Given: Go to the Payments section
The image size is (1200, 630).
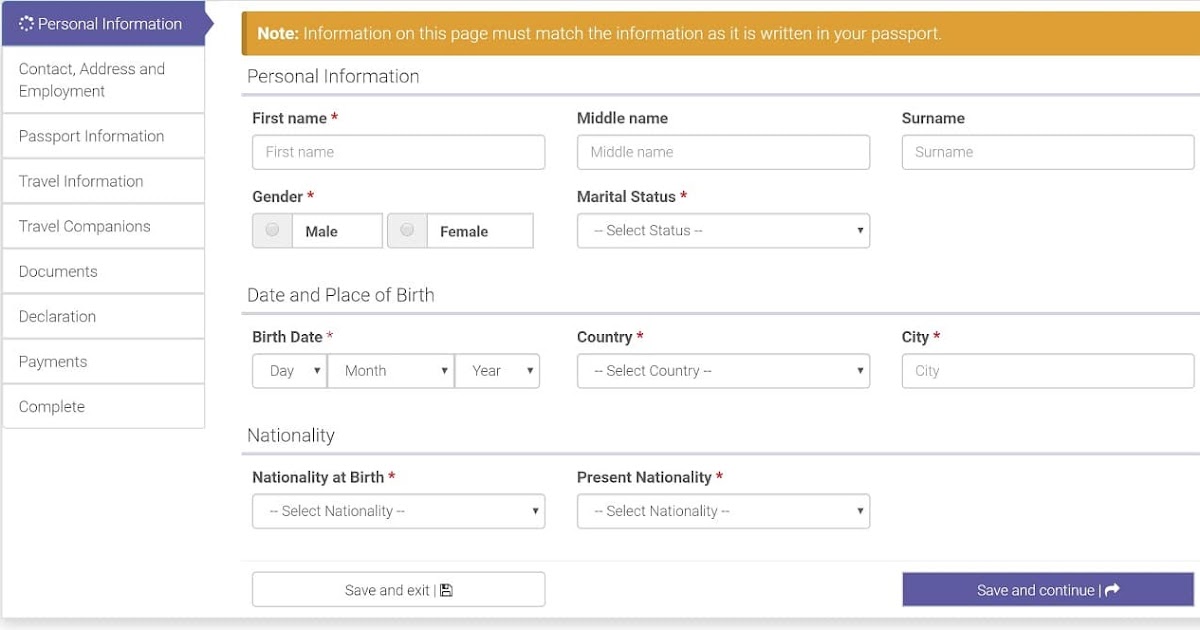Looking at the screenshot, I should pyautogui.click(x=53, y=361).
